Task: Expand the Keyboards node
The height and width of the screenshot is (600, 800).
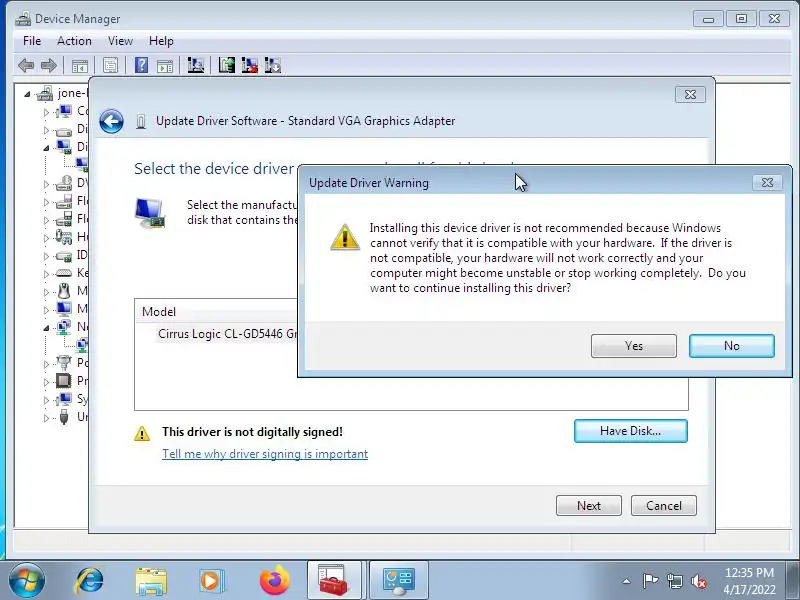Action: [46, 274]
